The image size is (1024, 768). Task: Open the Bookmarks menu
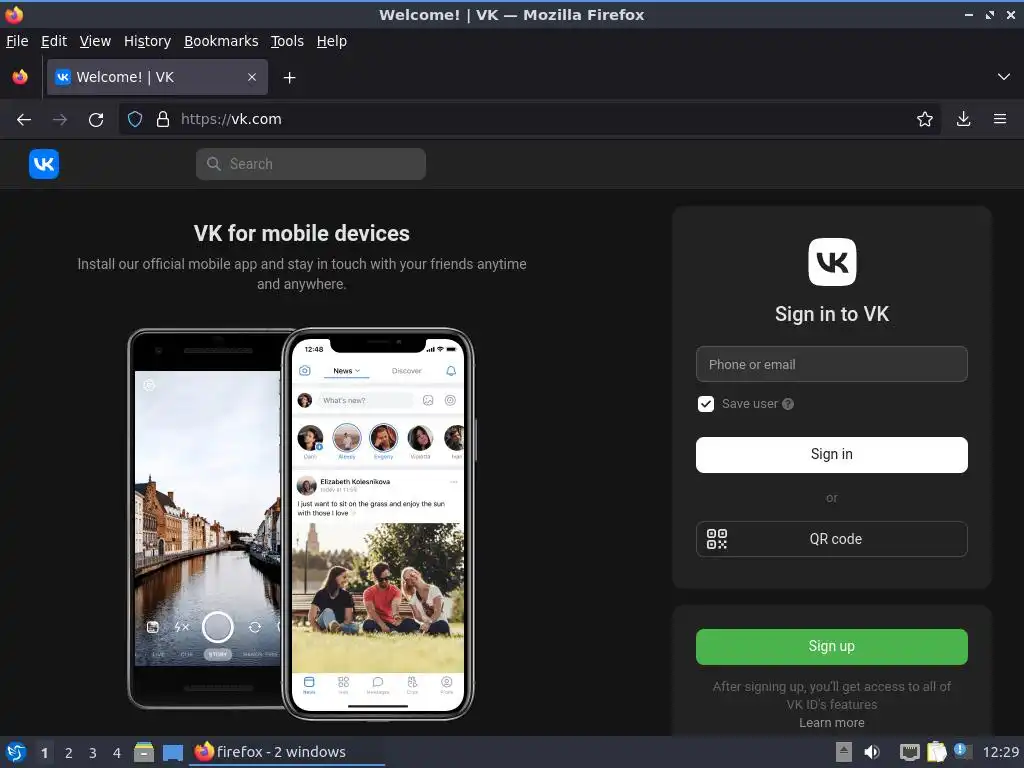pyautogui.click(x=221, y=41)
